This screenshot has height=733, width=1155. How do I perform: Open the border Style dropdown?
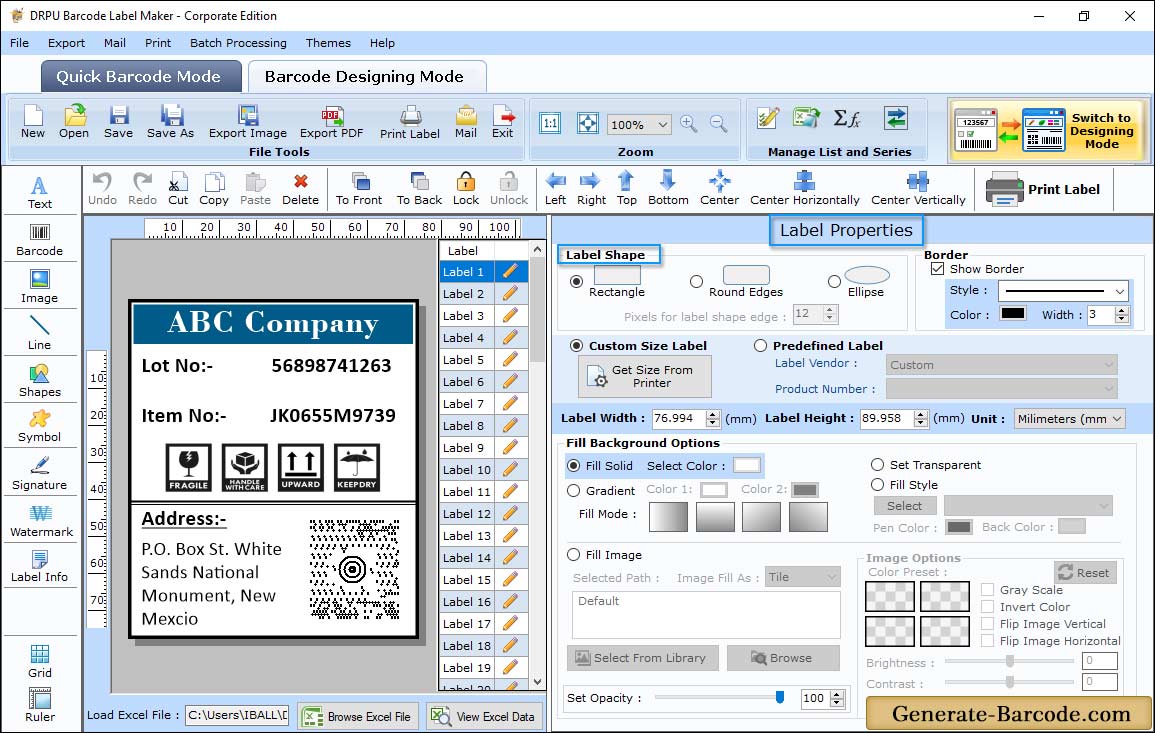[x=1120, y=291]
